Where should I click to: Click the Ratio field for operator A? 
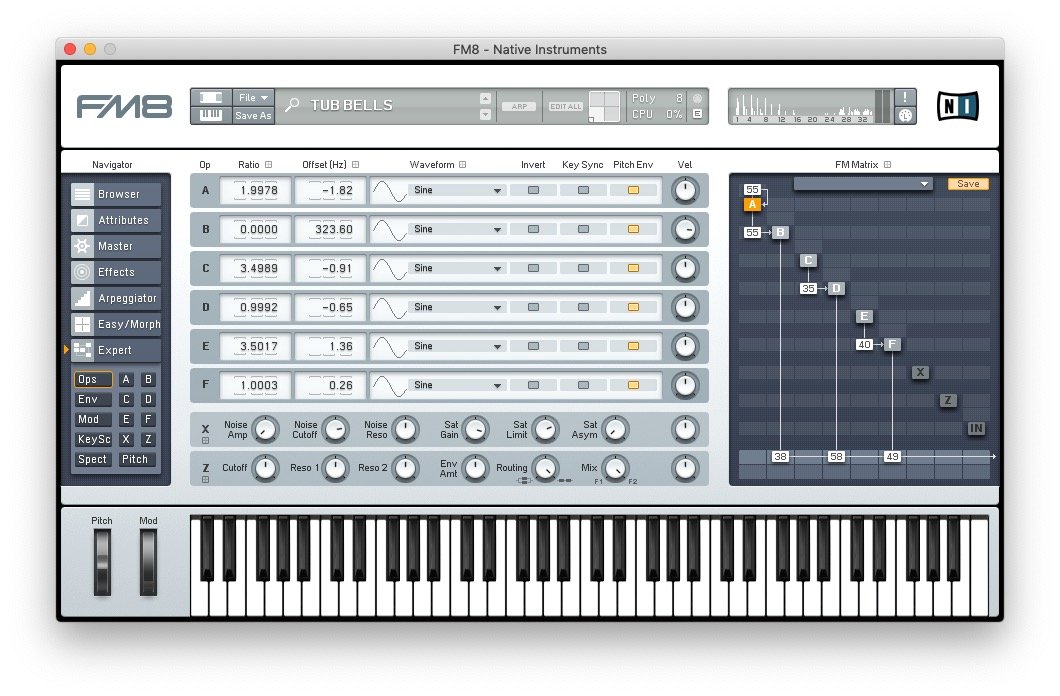256,191
